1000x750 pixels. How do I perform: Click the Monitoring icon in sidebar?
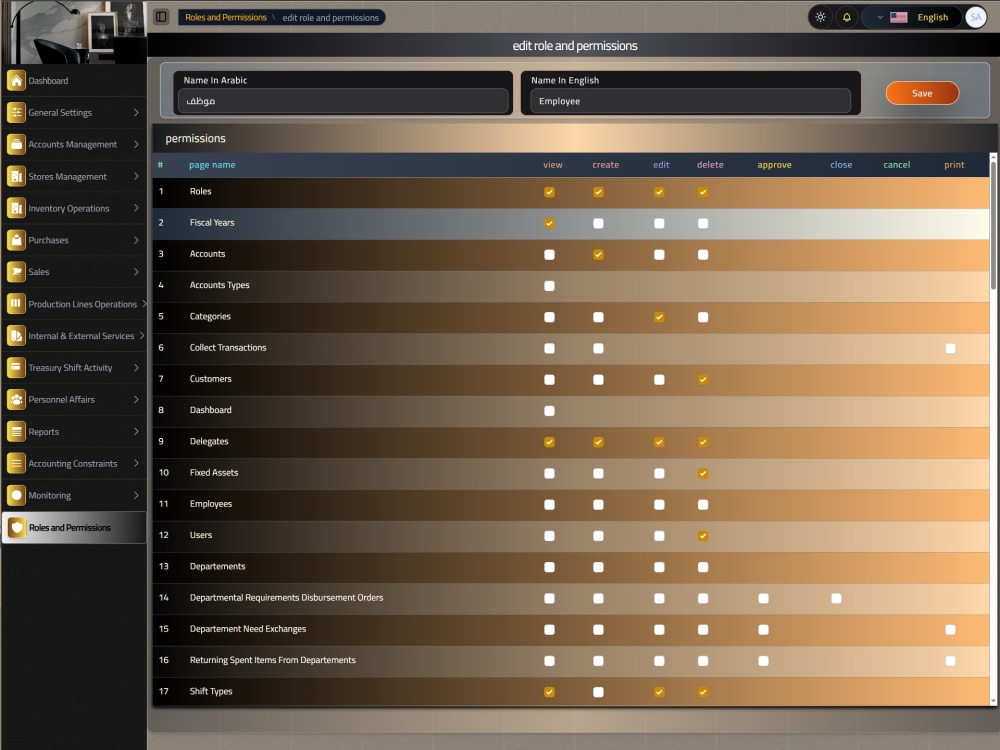tap(16, 496)
